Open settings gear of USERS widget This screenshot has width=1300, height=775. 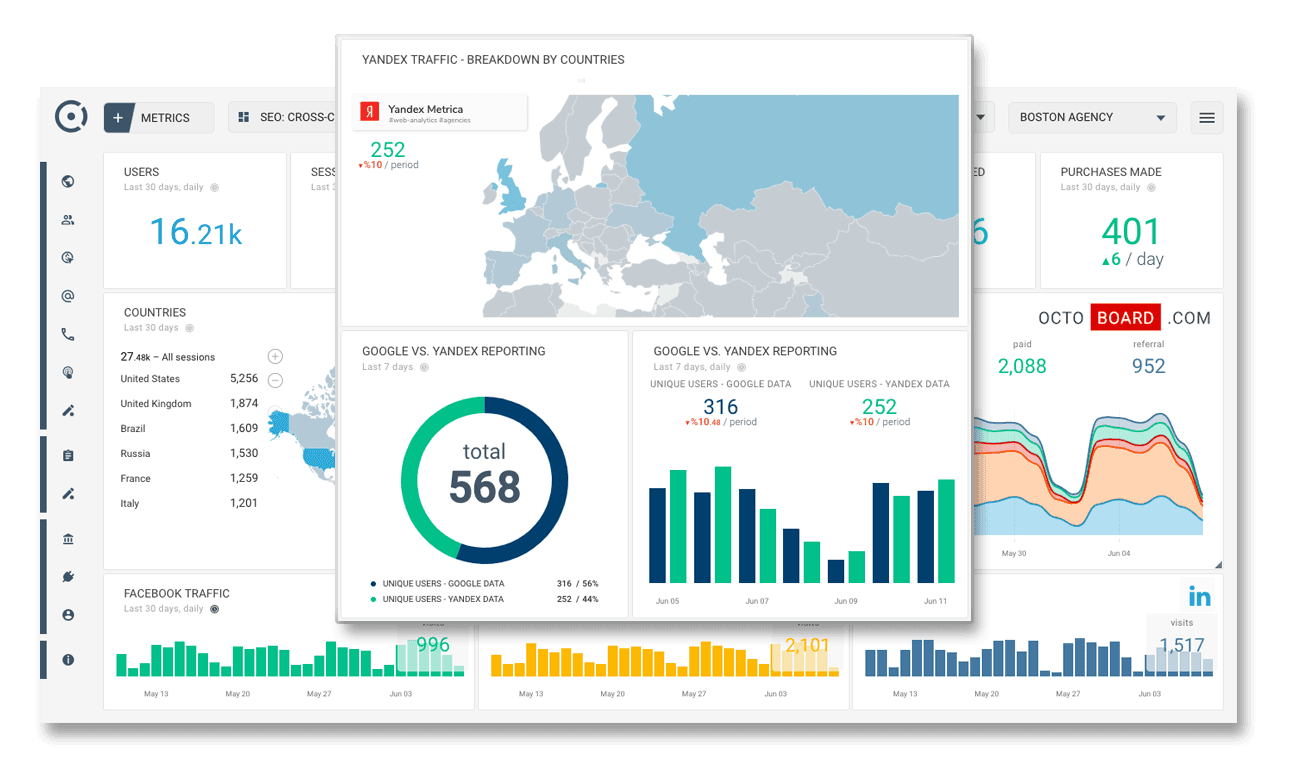(x=214, y=187)
